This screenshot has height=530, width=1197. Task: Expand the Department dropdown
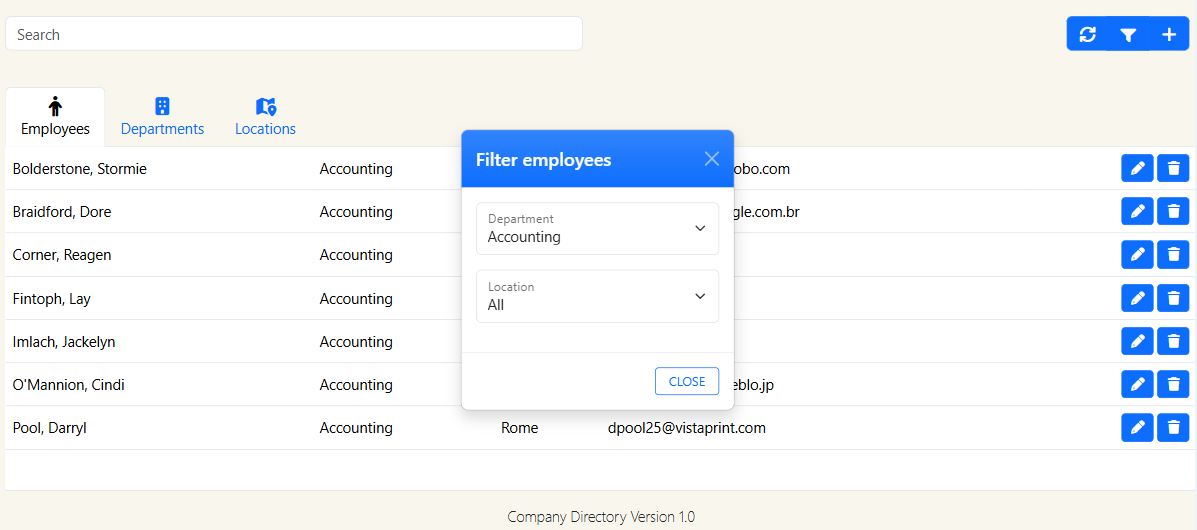597,229
